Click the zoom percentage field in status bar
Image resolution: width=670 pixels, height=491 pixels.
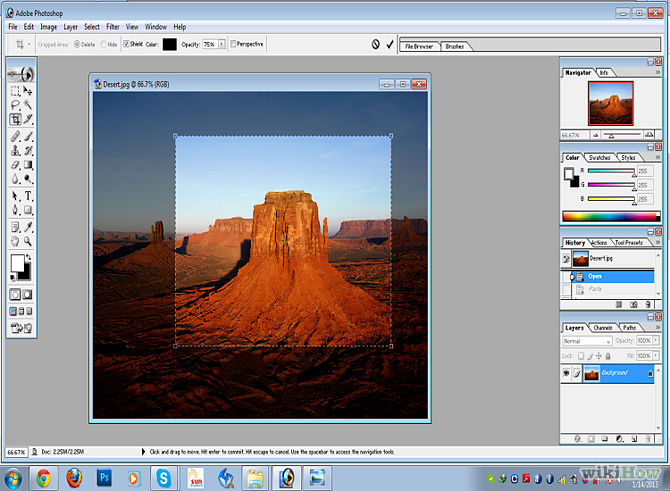tap(16, 452)
